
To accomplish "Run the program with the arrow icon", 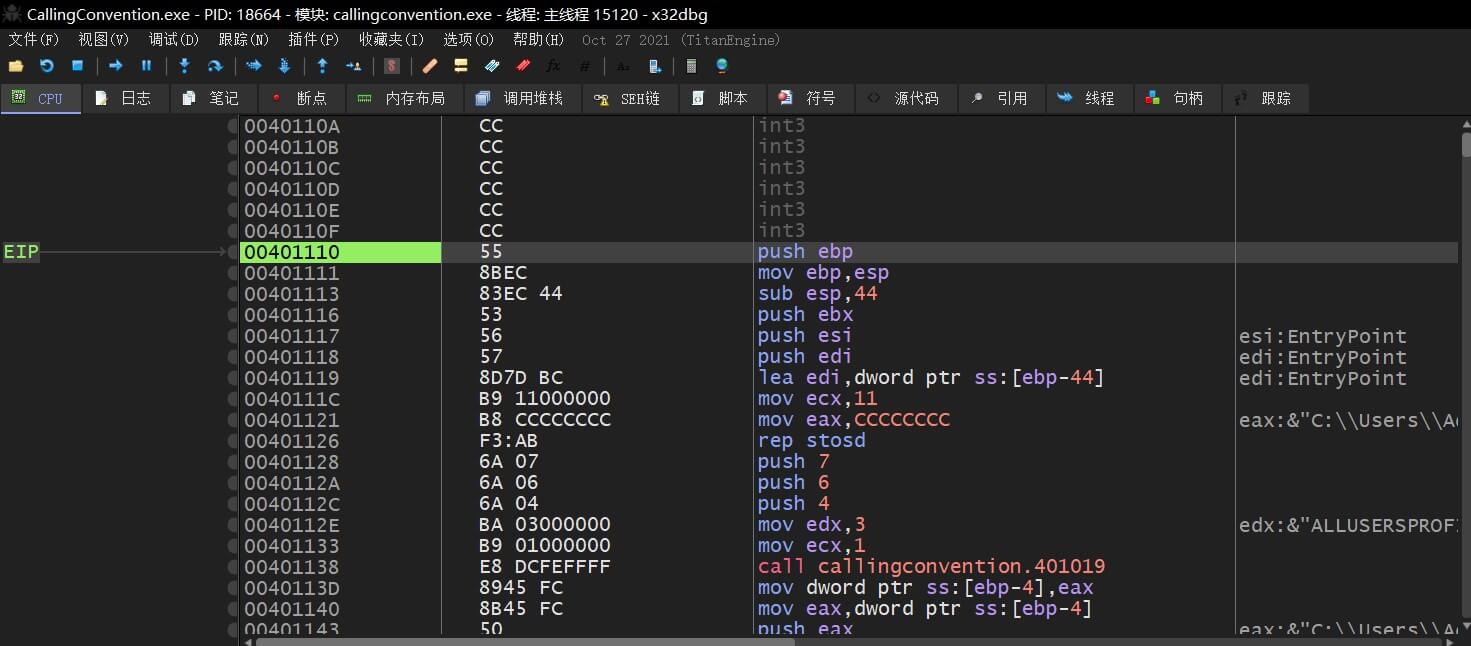I will click(x=115, y=66).
